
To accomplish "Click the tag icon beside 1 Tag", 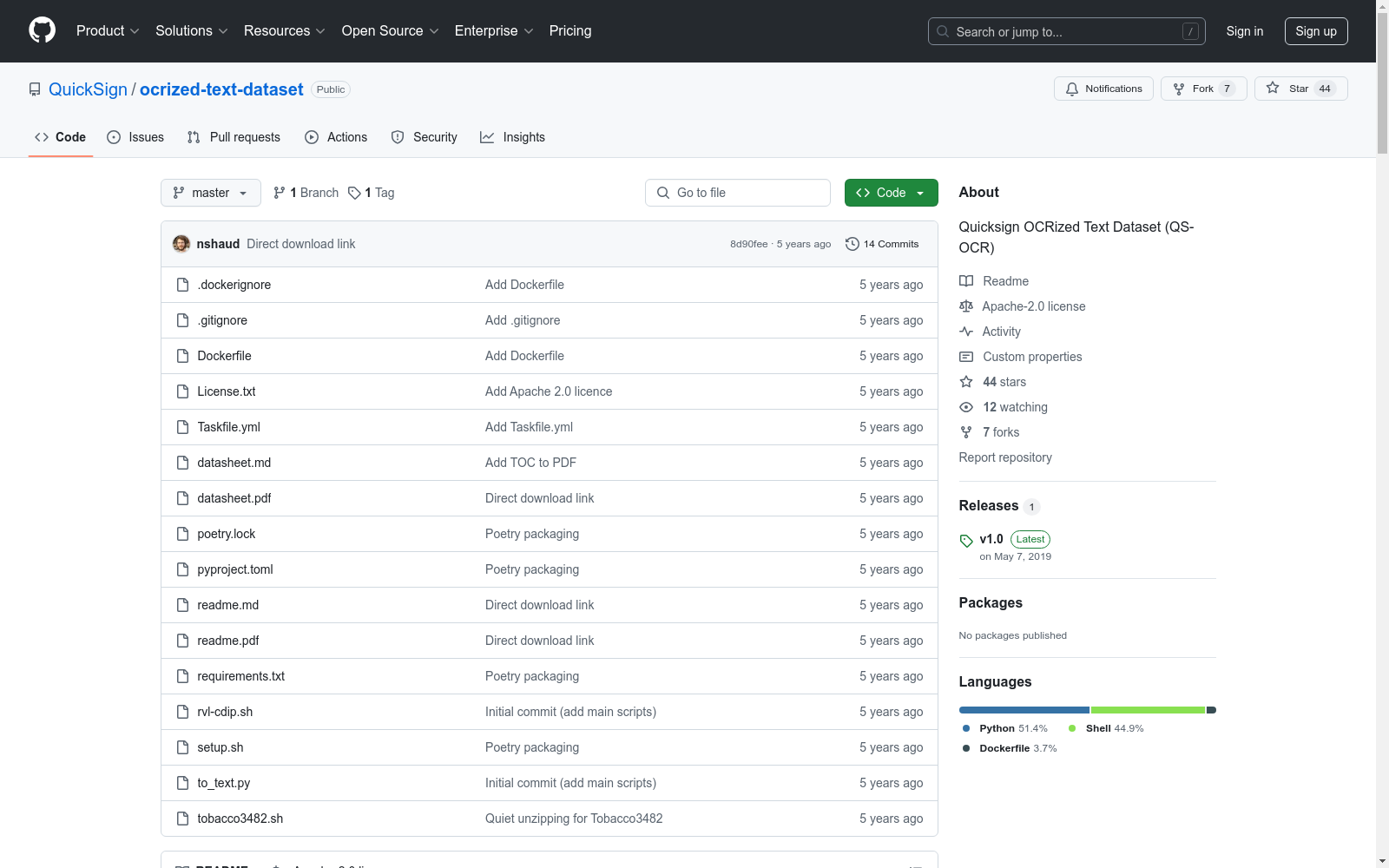I will coord(354,193).
